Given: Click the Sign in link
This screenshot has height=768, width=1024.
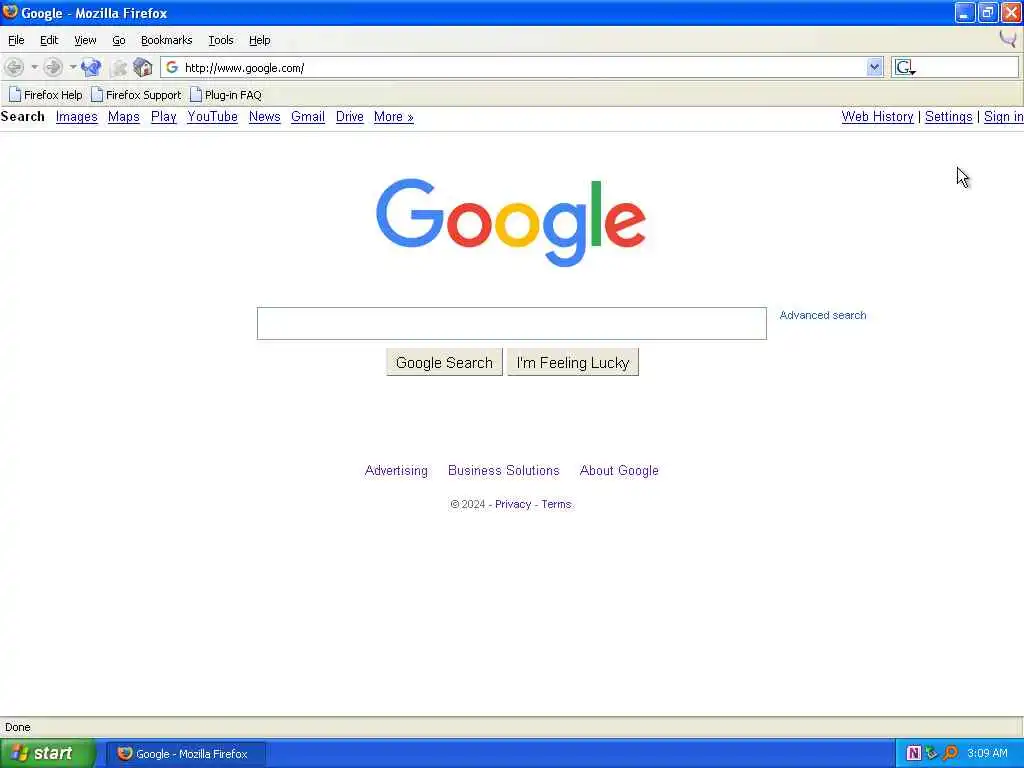Looking at the screenshot, I should coord(1003,116).
